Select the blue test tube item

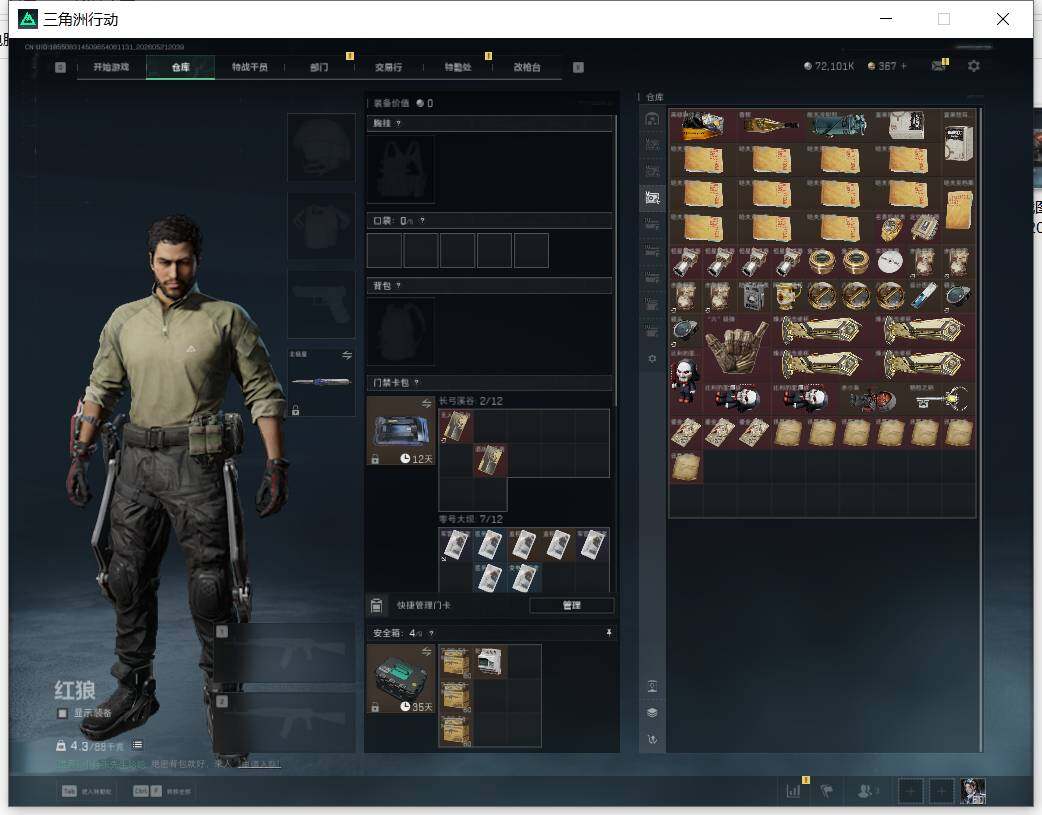click(x=924, y=296)
